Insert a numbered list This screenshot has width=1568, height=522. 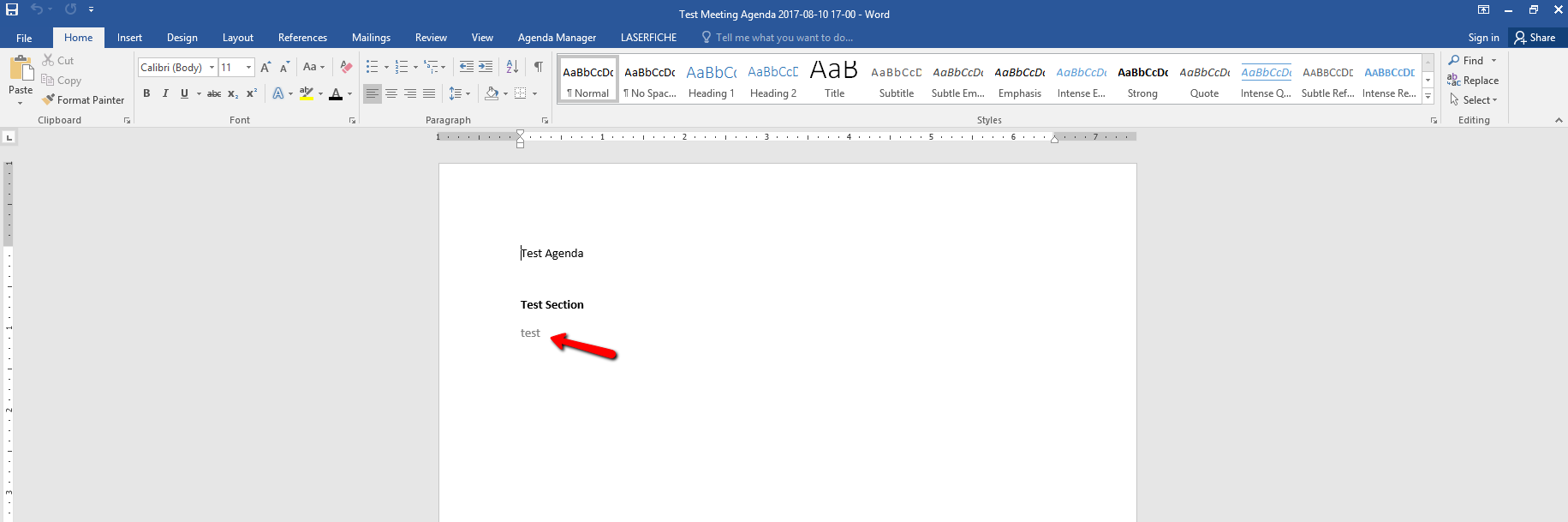tap(402, 67)
